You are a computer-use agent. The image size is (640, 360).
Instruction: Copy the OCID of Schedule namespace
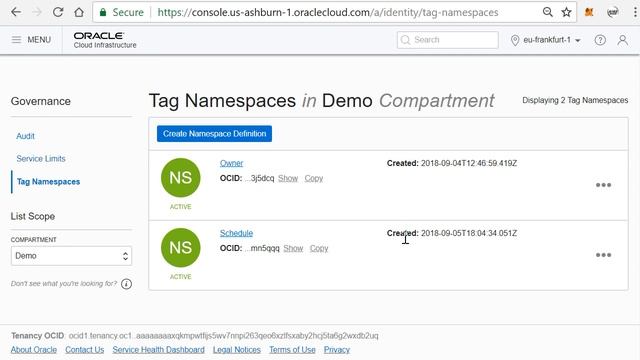click(x=319, y=248)
